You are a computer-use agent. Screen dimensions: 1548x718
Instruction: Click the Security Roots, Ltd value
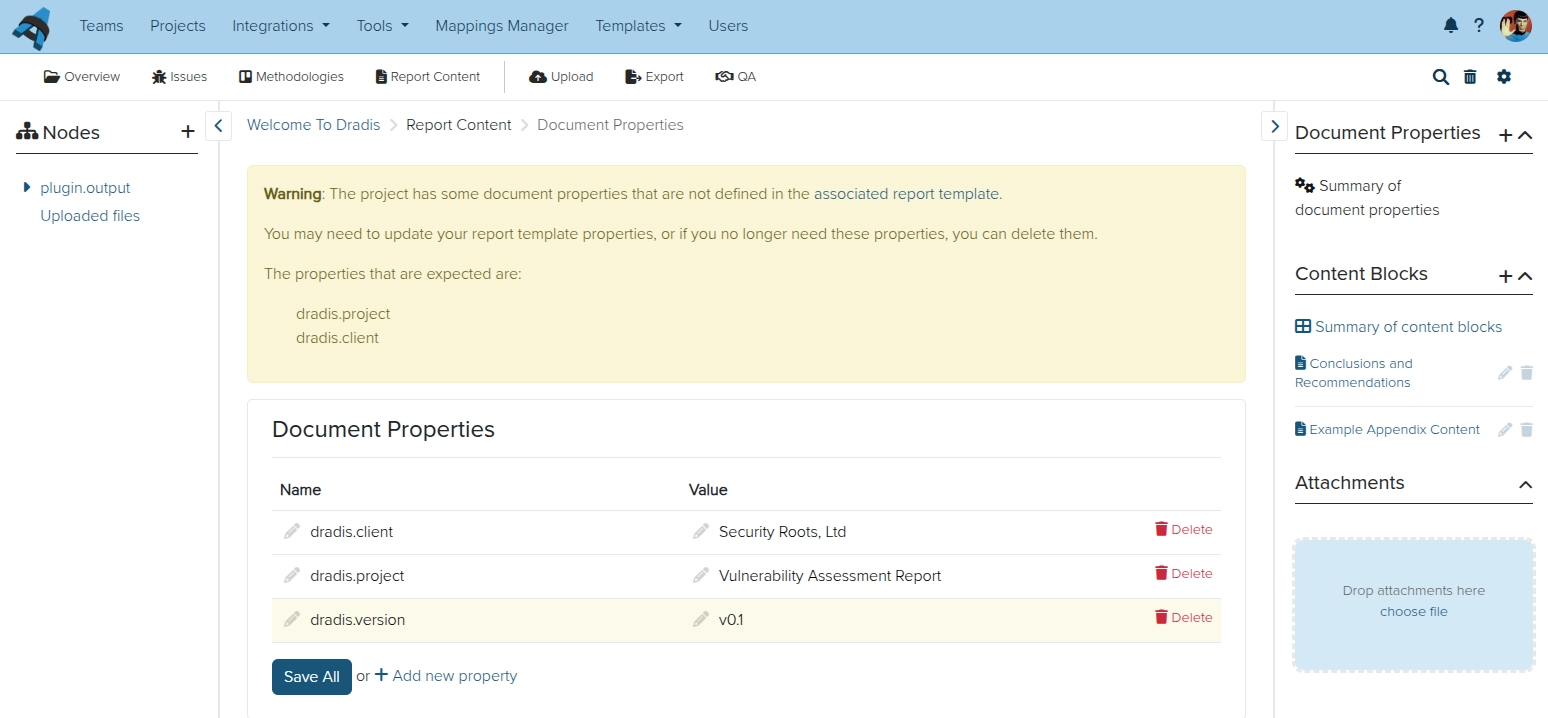coord(782,532)
